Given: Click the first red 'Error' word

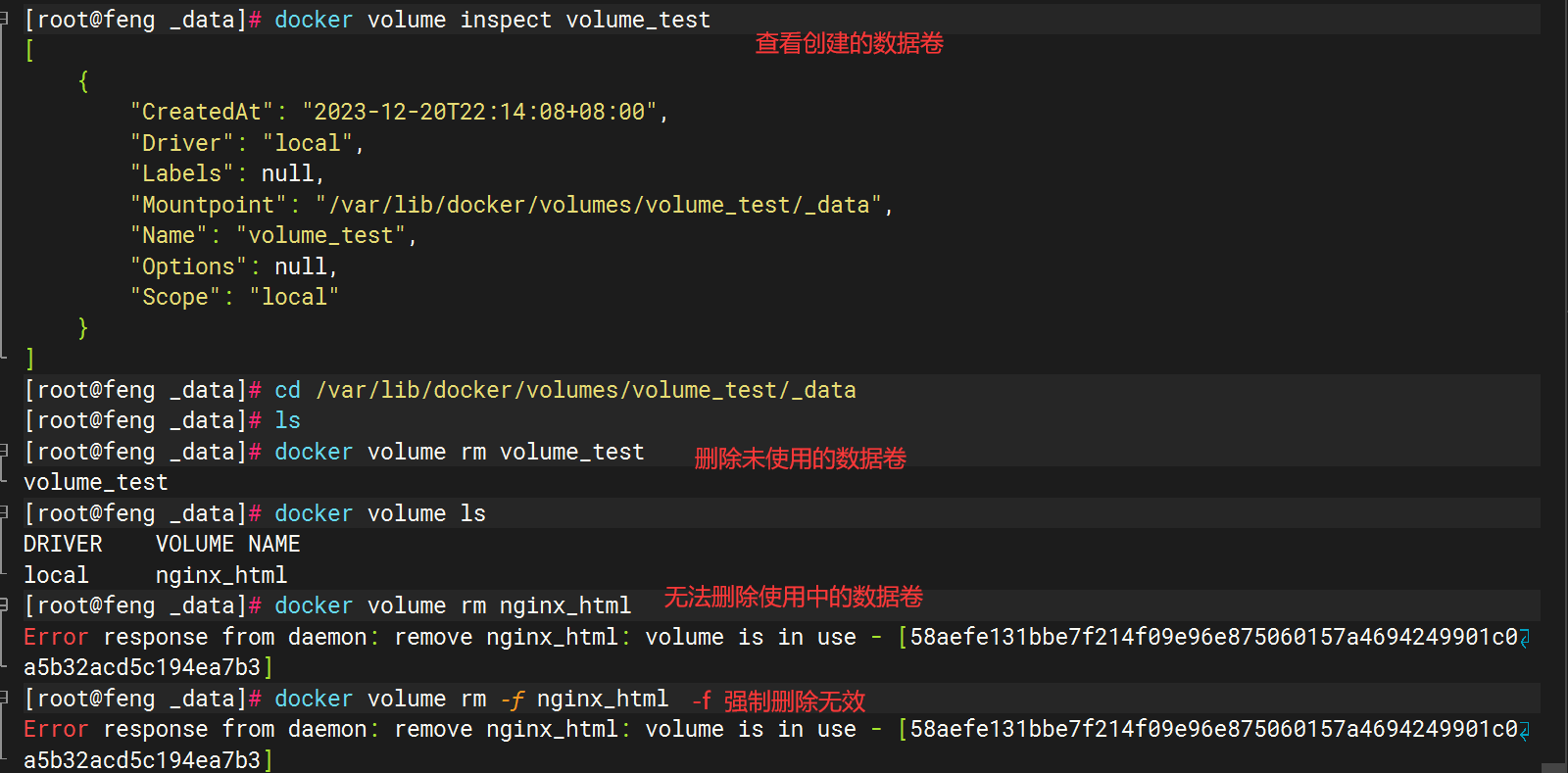Looking at the screenshot, I should 56,637.
